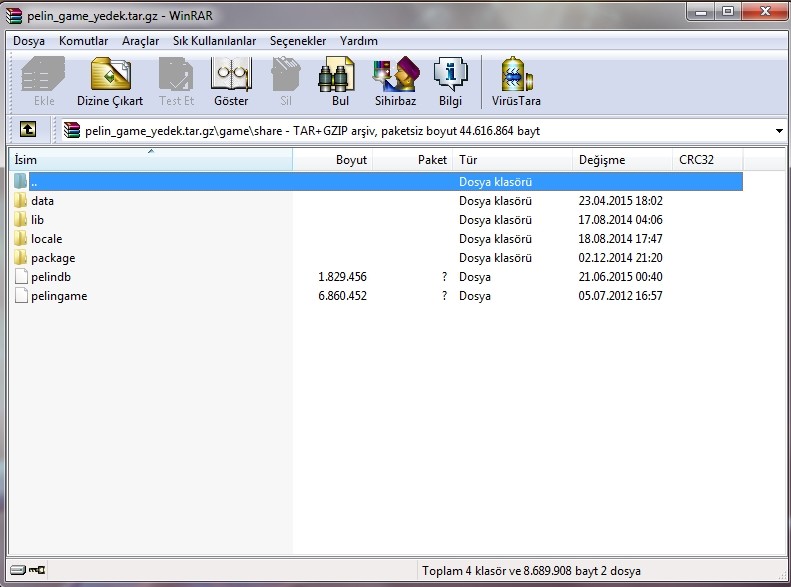Click the 'package' folder name

point(53,258)
